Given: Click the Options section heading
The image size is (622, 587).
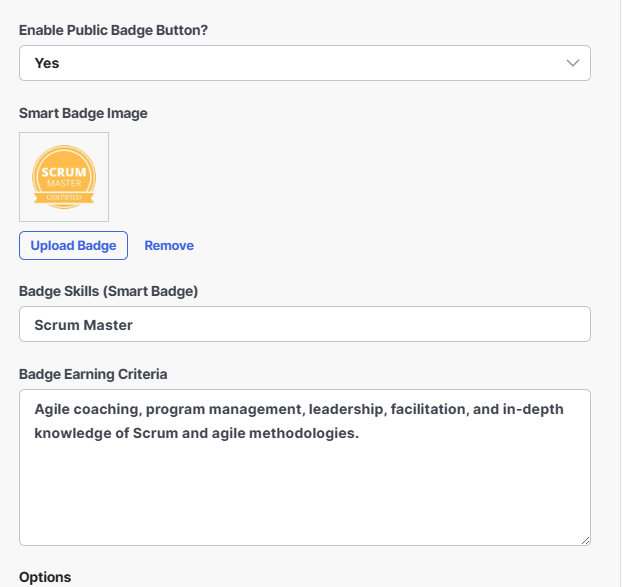Looking at the screenshot, I should point(45,577).
